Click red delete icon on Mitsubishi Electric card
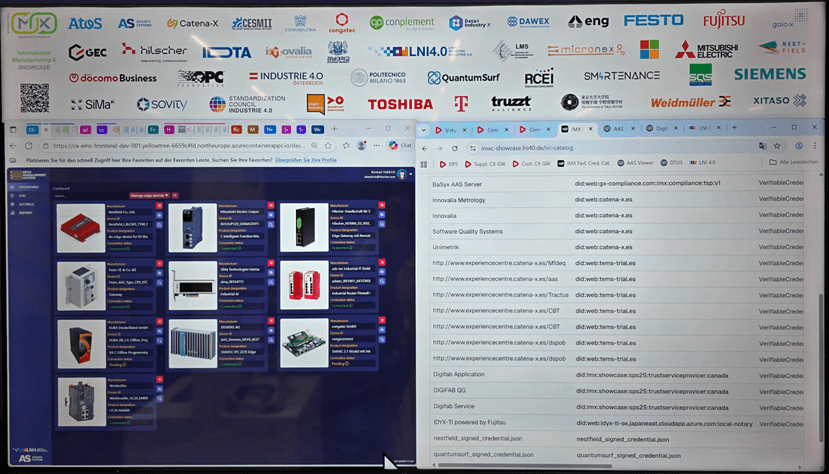Image resolution: width=829 pixels, height=474 pixels. (x=271, y=206)
